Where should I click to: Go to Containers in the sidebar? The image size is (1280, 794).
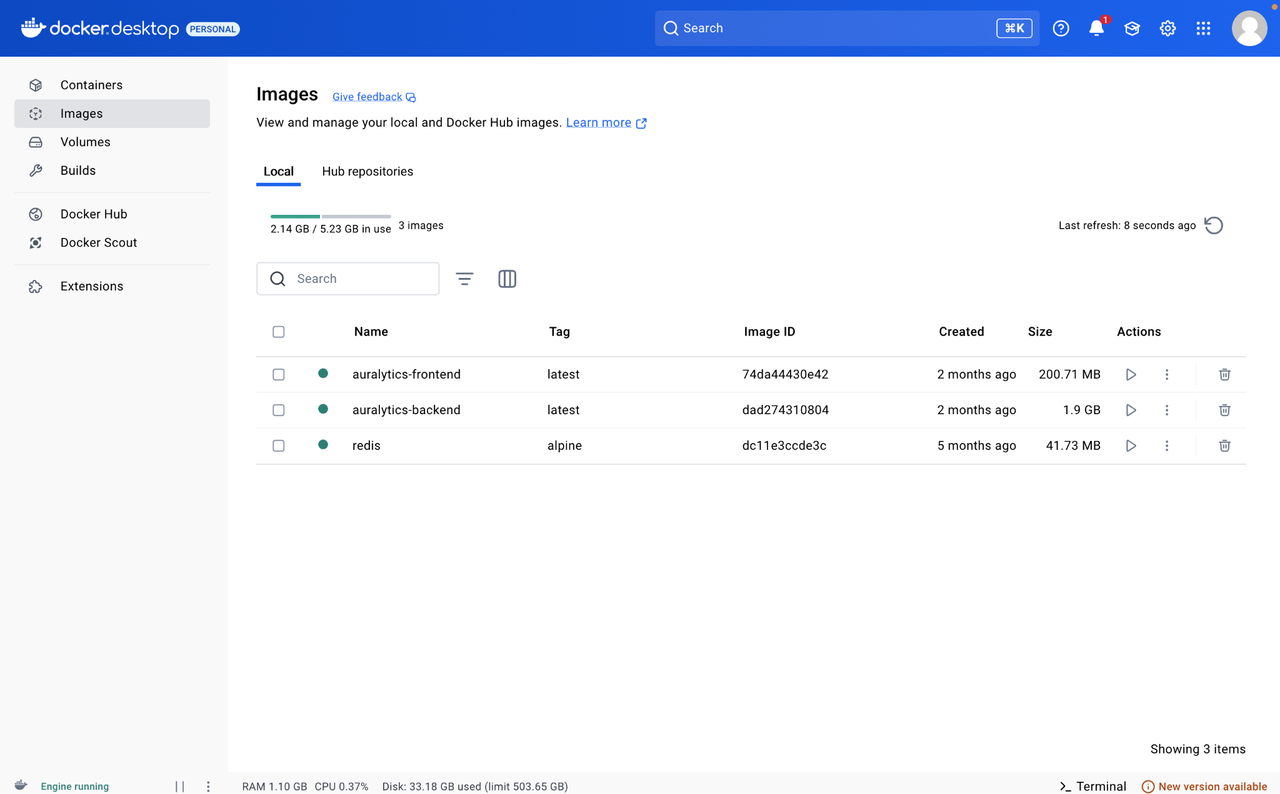(x=112, y=85)
